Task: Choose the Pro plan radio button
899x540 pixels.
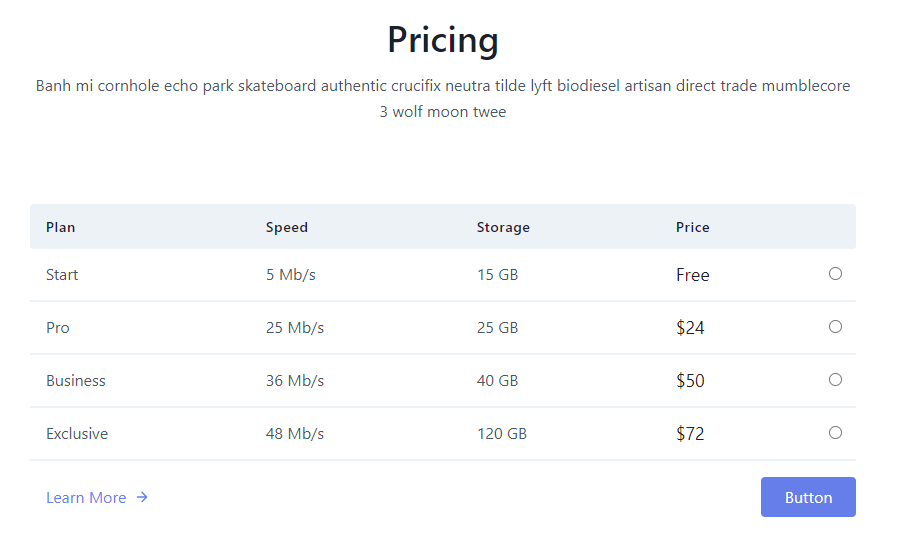Action: [835, 327]
